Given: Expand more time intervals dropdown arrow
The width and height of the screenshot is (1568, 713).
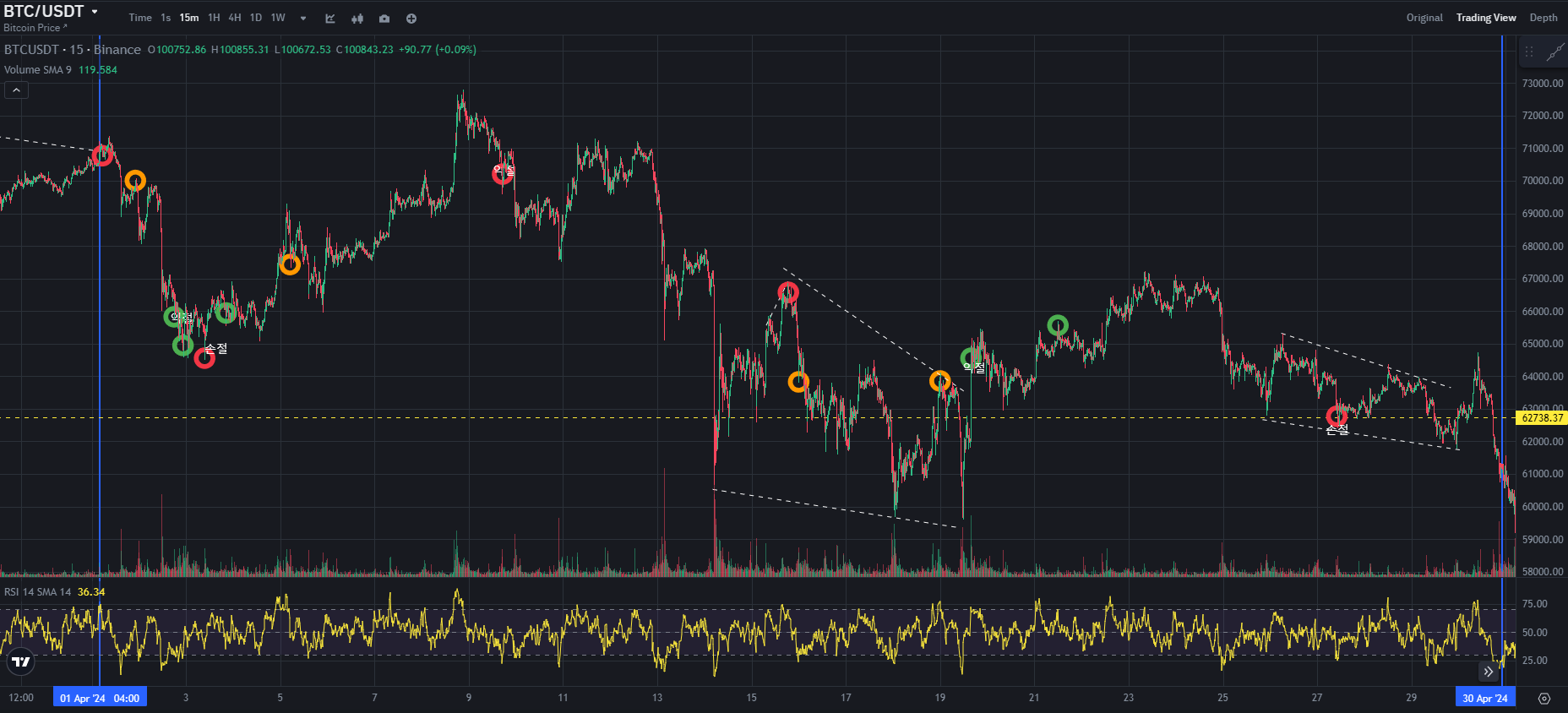Looking at the screenshot, I should click(x=303, y=19).
